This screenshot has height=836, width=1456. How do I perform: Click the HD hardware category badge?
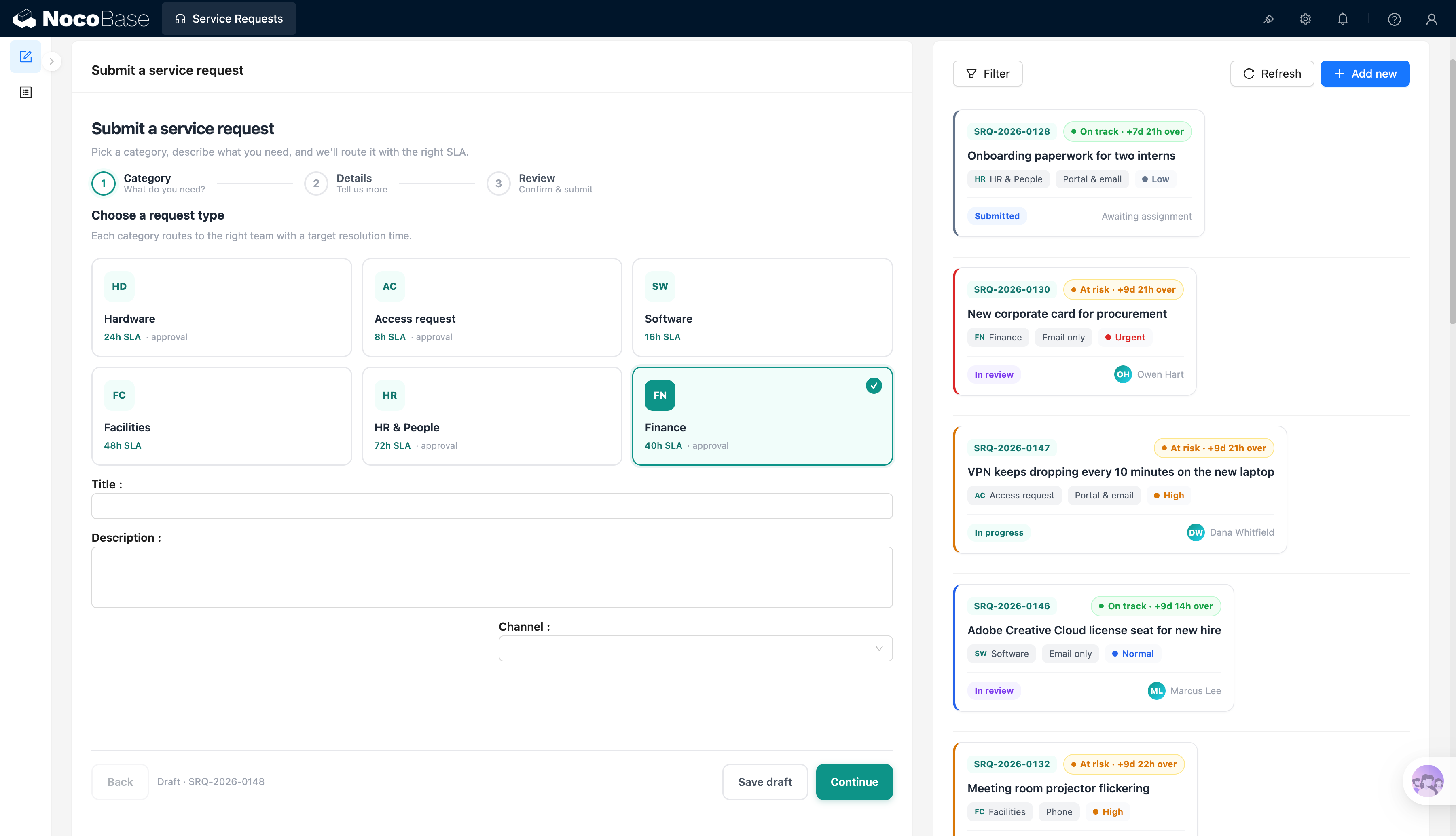click(x=119, y=287)
